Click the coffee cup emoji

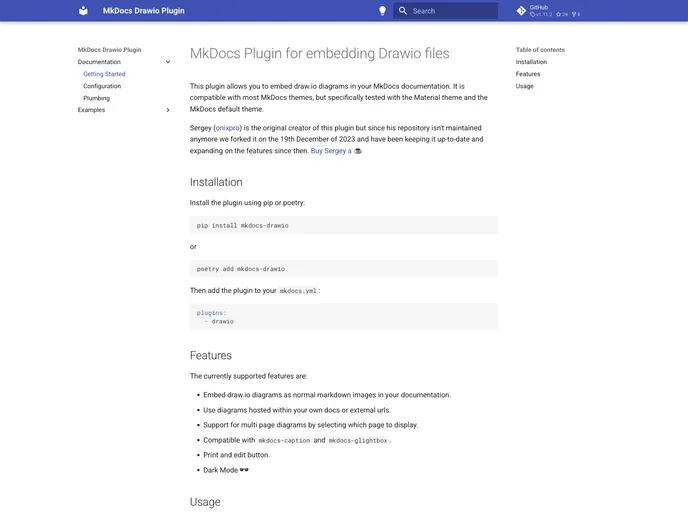point(358,150)
